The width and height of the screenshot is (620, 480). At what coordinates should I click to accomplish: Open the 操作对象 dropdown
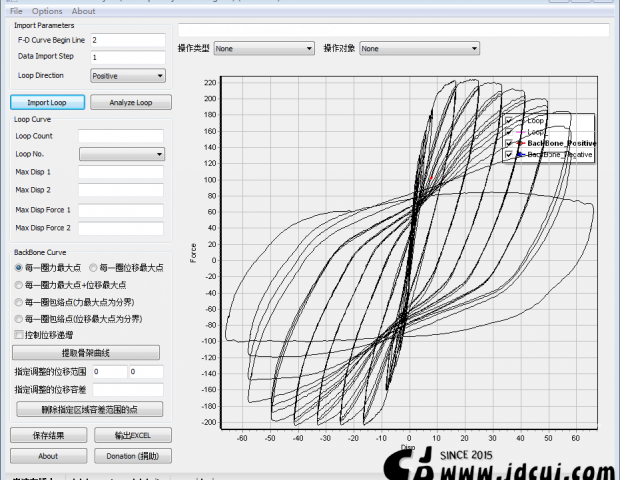pos(412,48)
